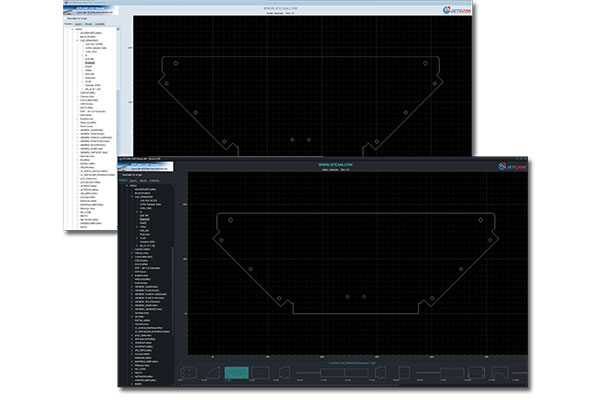Click the JETCAM logo in light window
600x400 pixels.
pyautogui.click(x=457, y=10)
